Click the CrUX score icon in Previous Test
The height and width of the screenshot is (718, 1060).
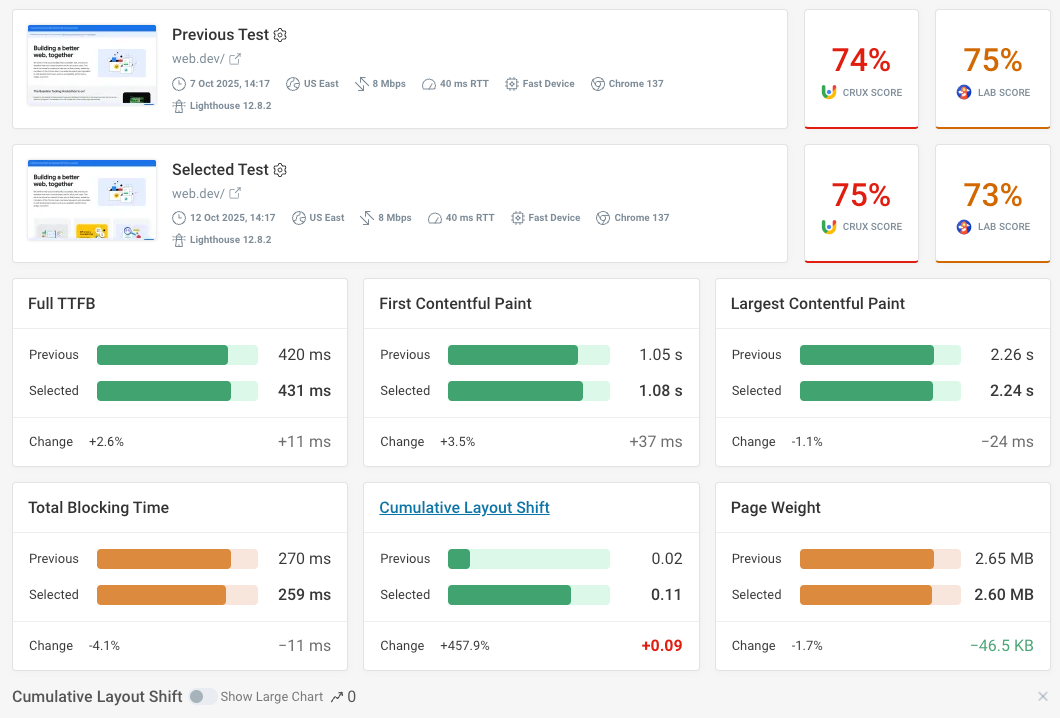coord(828,92)
